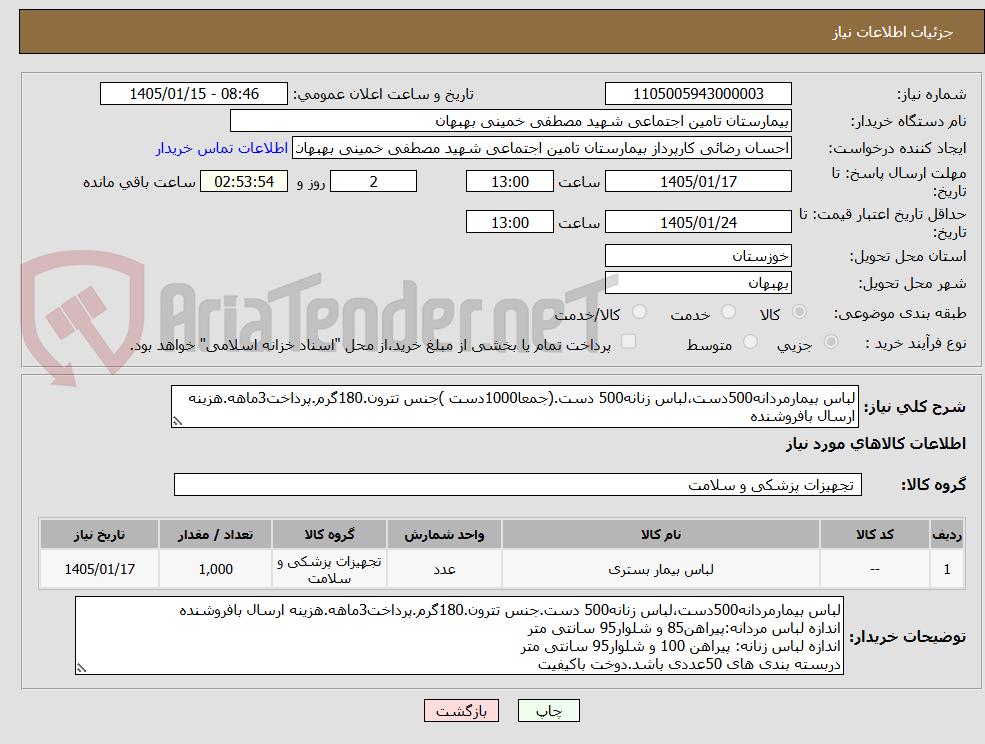Click the table cell تجهیزات پزشکی و سلامت
The width and height of the screenshot is (985, 744).
(x=329, y=569)
